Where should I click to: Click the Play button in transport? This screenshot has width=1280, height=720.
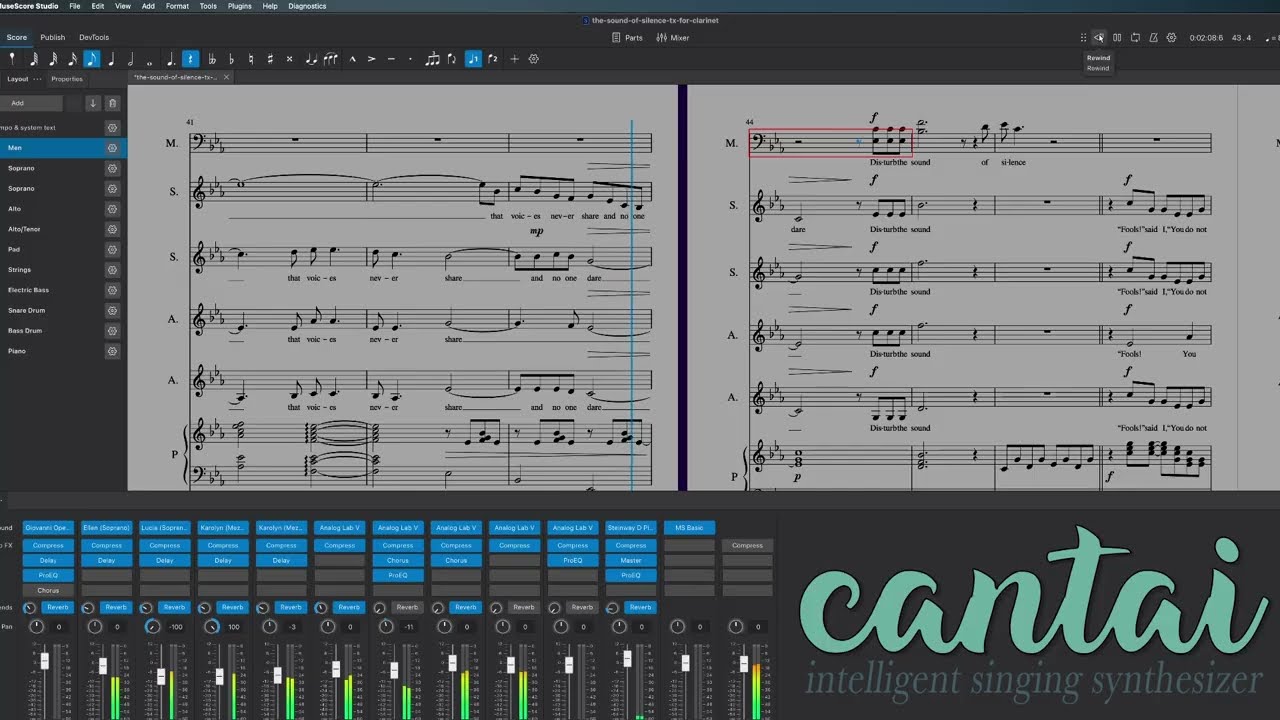[x=1117, y=38]
